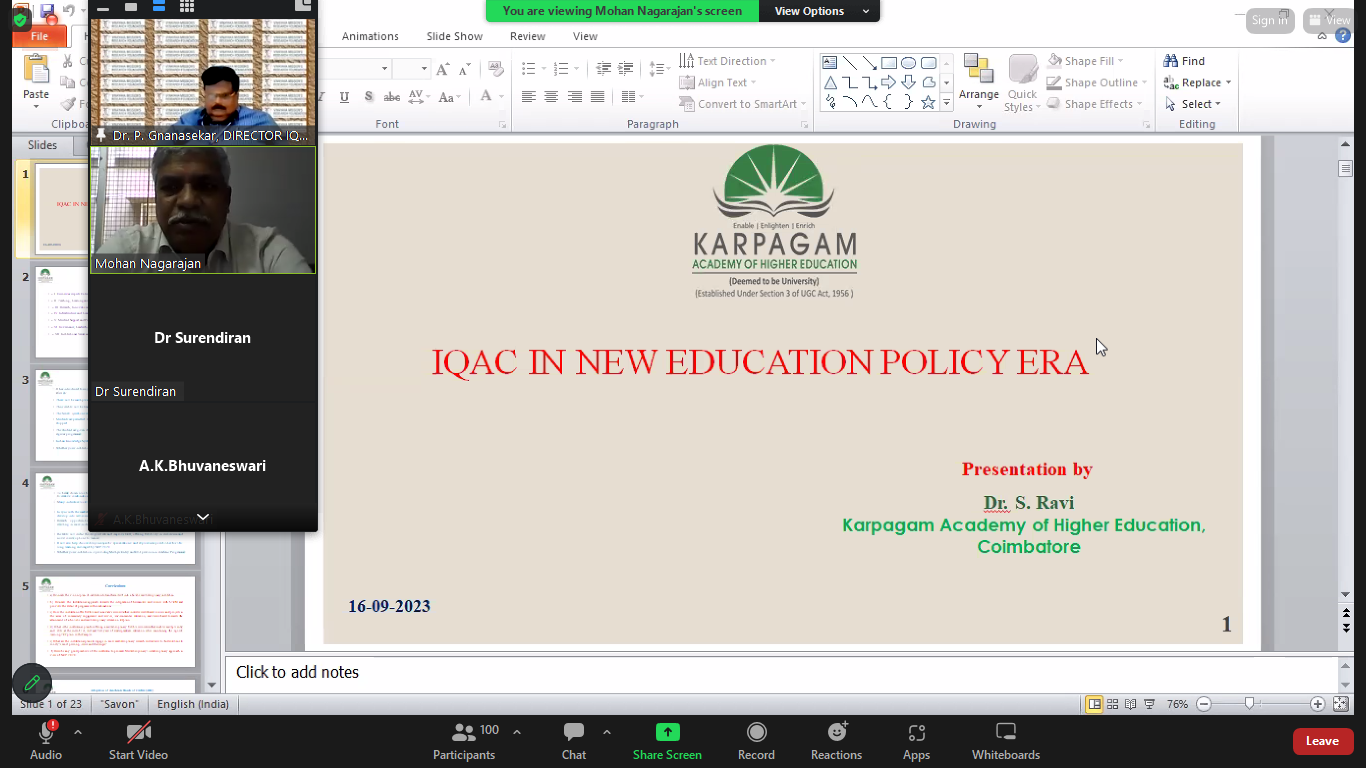This screenshot has width=1366, height=768.
Task: Open Zoom annotation pencil tool
Action: coord(32,683)
